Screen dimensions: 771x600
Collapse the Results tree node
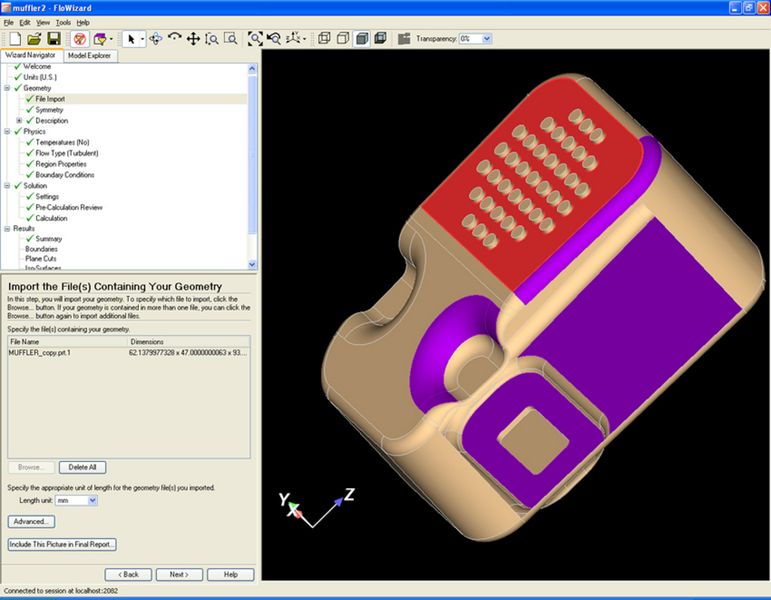pyautogui.click(x=7, y=229)
